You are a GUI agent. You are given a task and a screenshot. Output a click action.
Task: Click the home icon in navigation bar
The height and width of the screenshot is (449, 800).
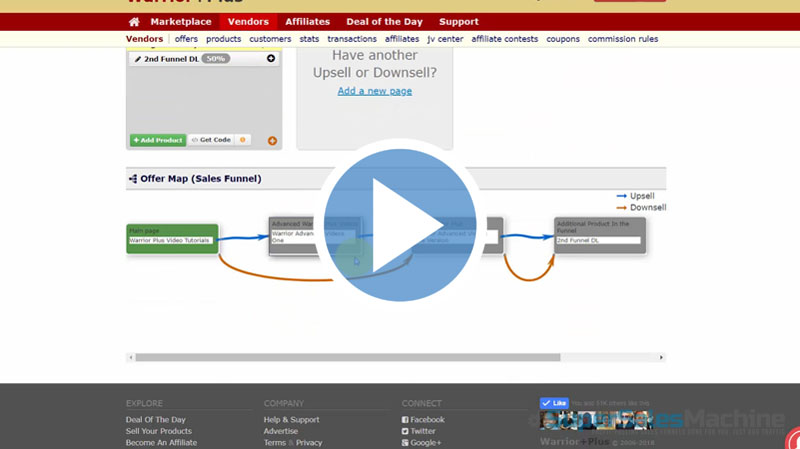click(134, 22)
